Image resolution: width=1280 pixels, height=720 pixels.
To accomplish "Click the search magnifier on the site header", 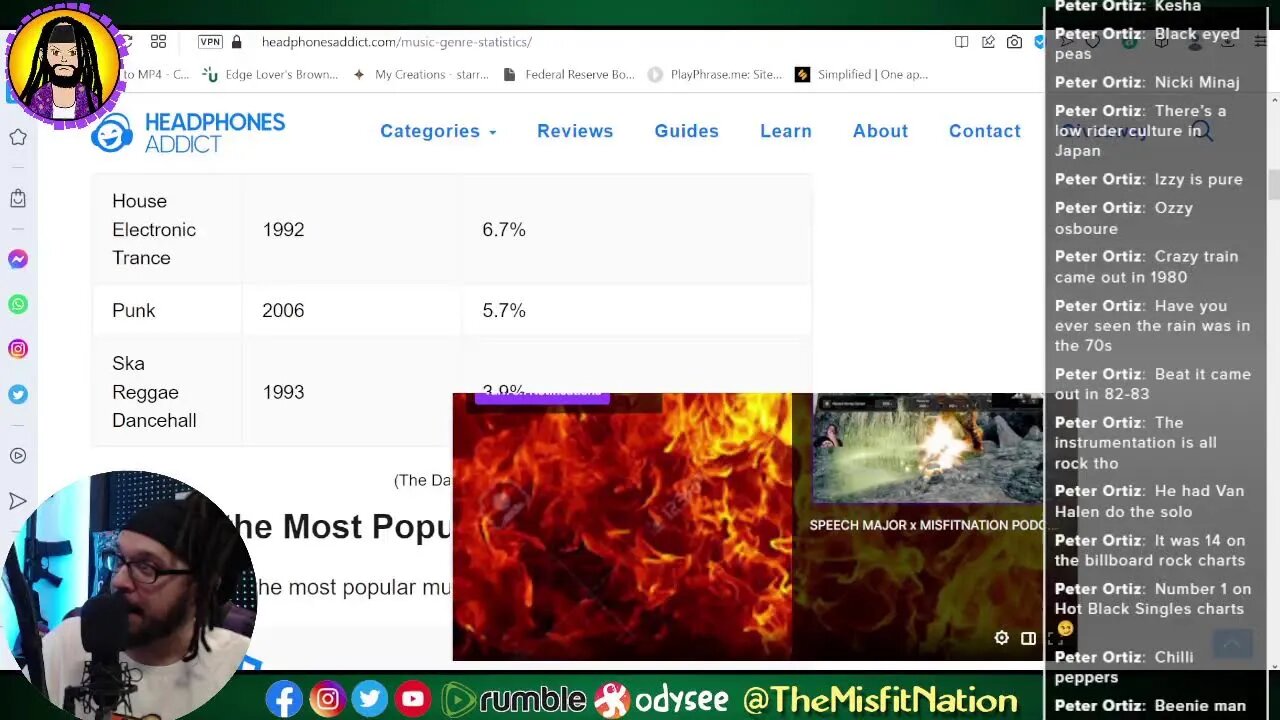I will (x=1202, y=131).
